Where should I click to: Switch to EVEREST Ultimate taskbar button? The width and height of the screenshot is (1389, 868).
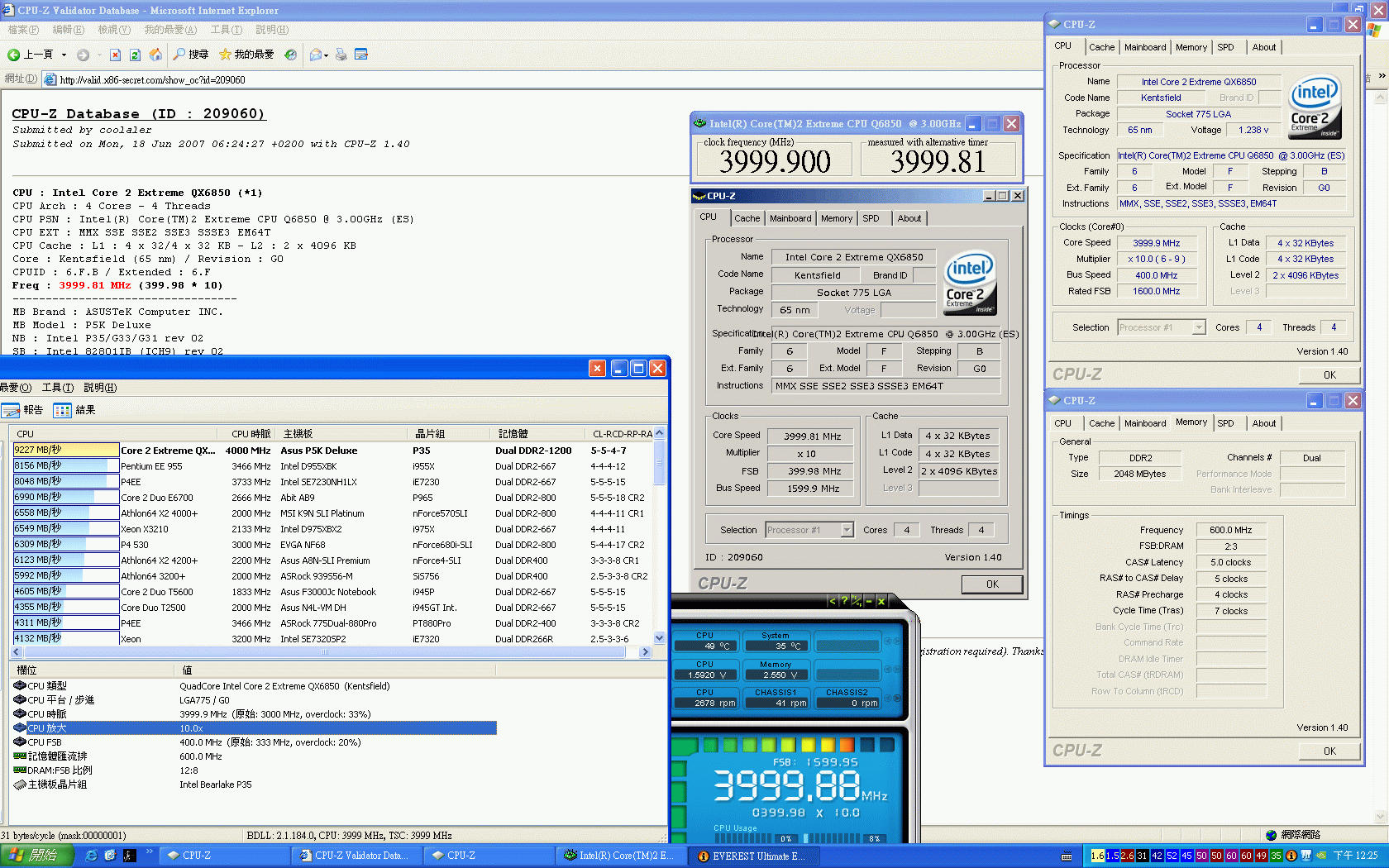pos(754,856)
